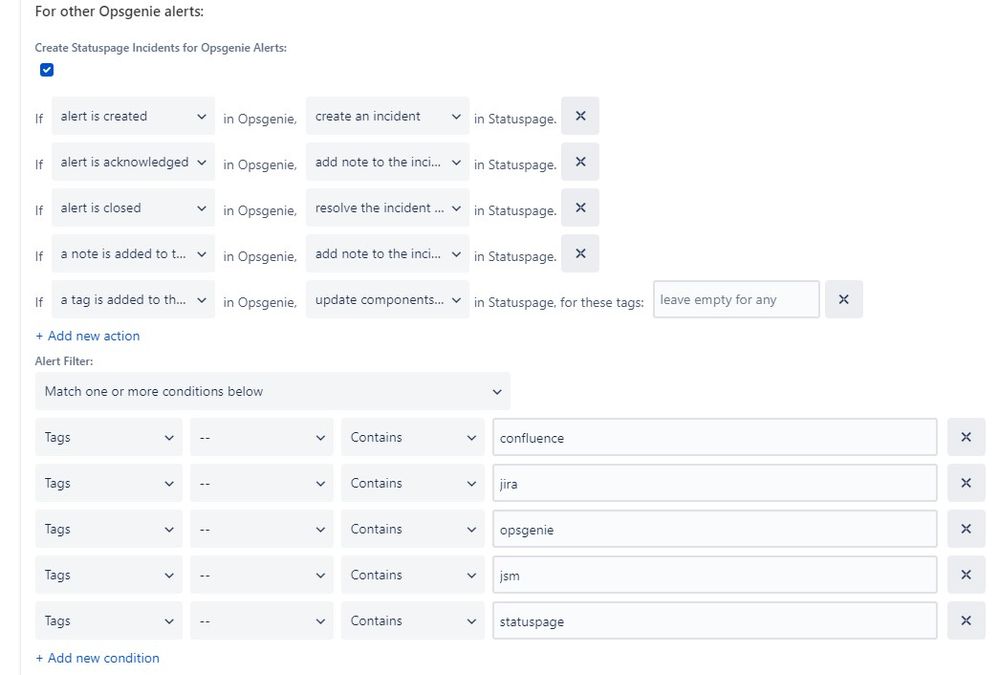
Task: Delete the confluence tag filter condition
Action: coord(966,437)
